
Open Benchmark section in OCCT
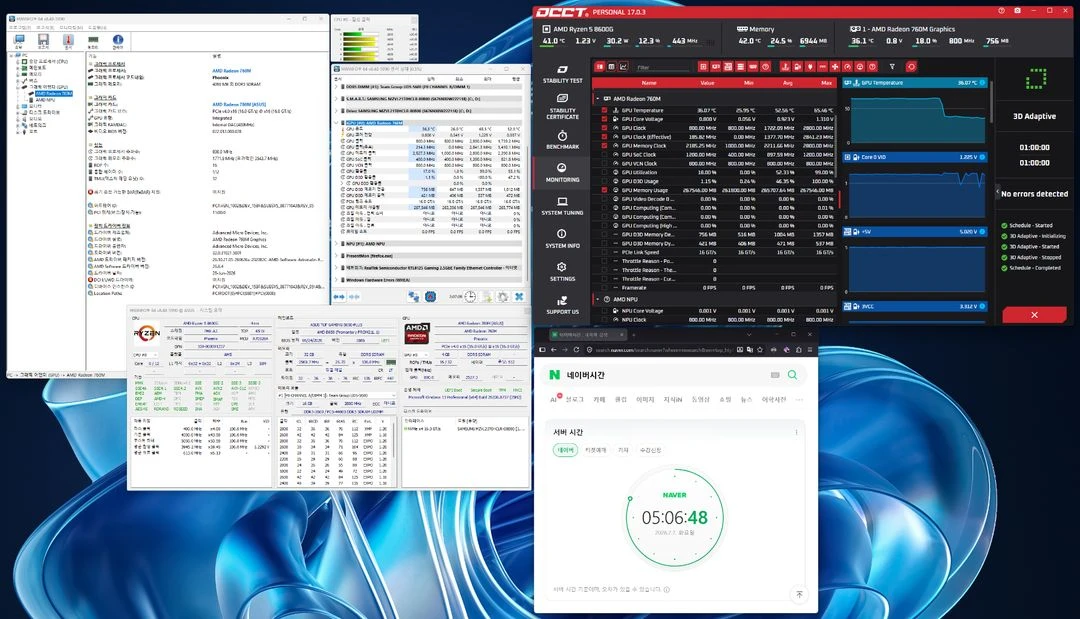click(562, 140)
